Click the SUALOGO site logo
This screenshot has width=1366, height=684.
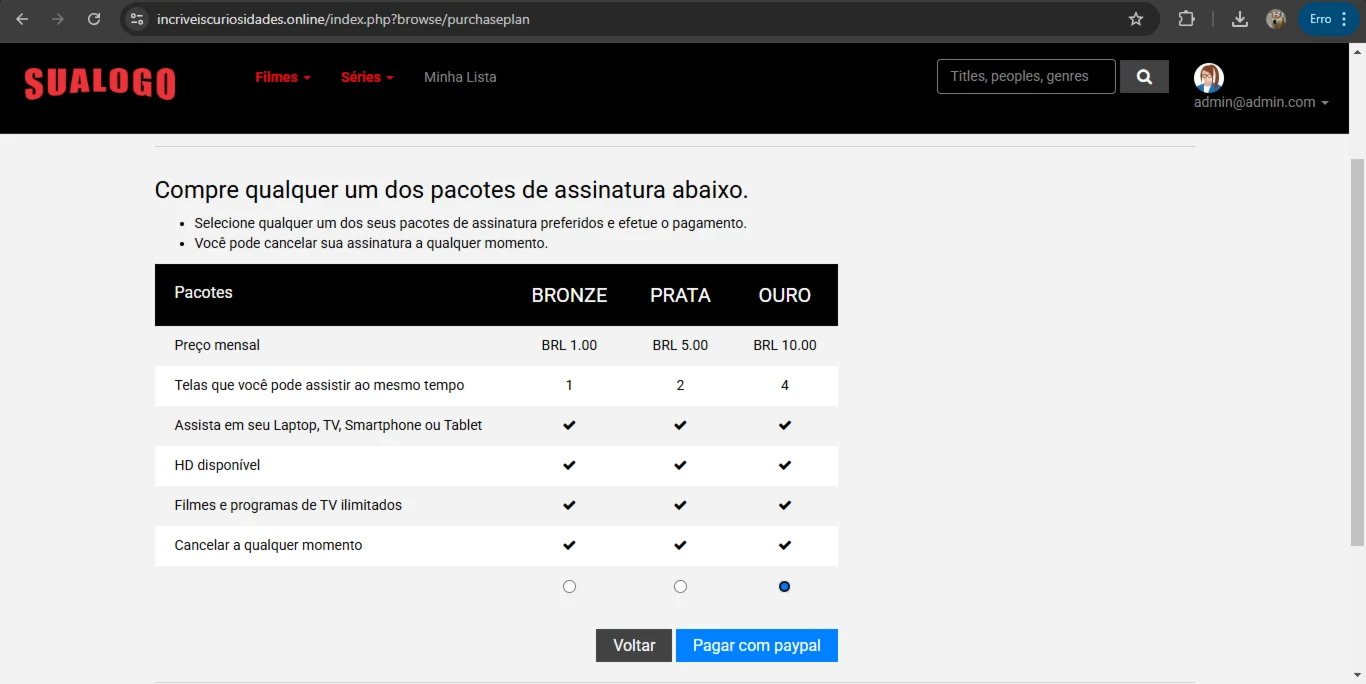pyautogui.click(x=100, y=84)
